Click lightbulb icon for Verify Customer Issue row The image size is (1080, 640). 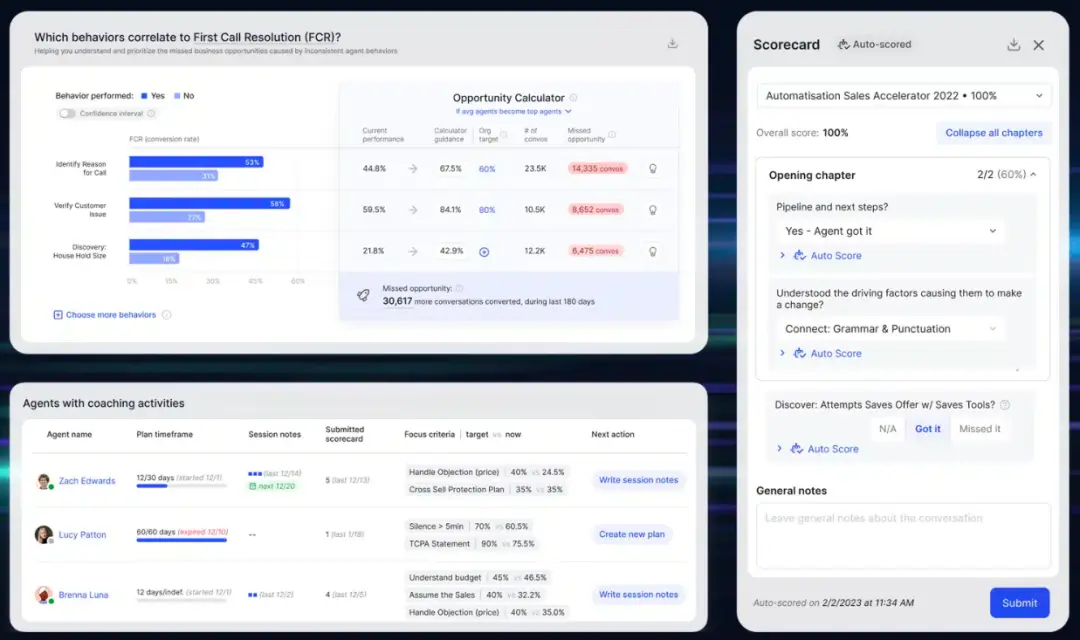tap(653, 210)
